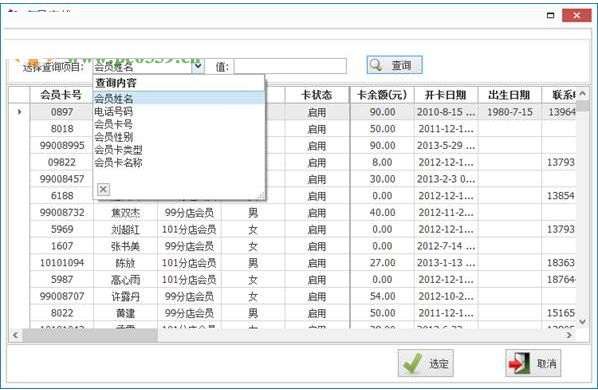Click member name 陈放
Image resolution: width=598 pixels, height=390 pixels.
pyautogui.click(x=125, y=263)
